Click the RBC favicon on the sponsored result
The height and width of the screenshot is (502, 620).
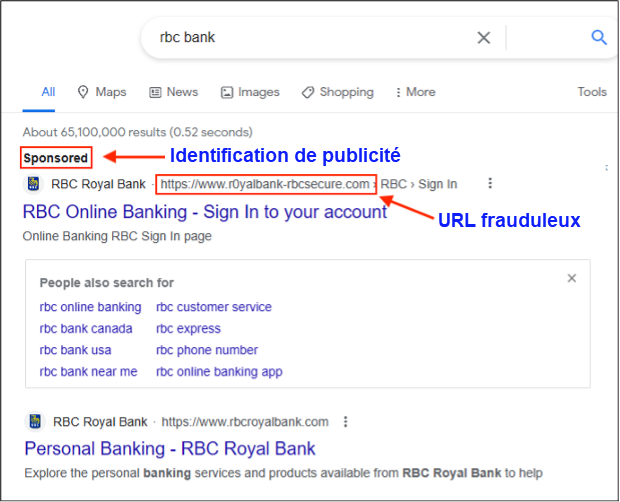pyautogui.click(x=33, y=184)
